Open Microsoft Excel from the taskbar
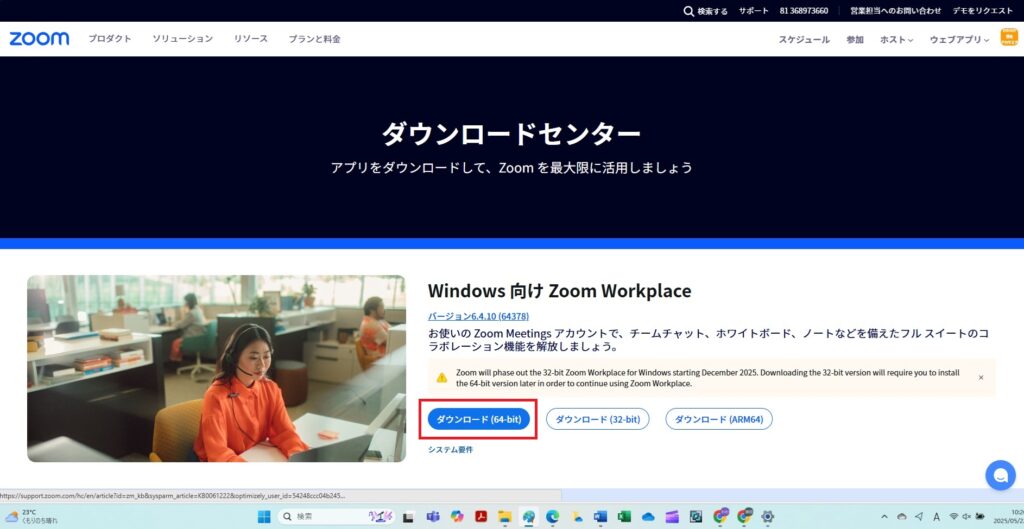This screenshot has height=529, width=1024. point(624,517)
